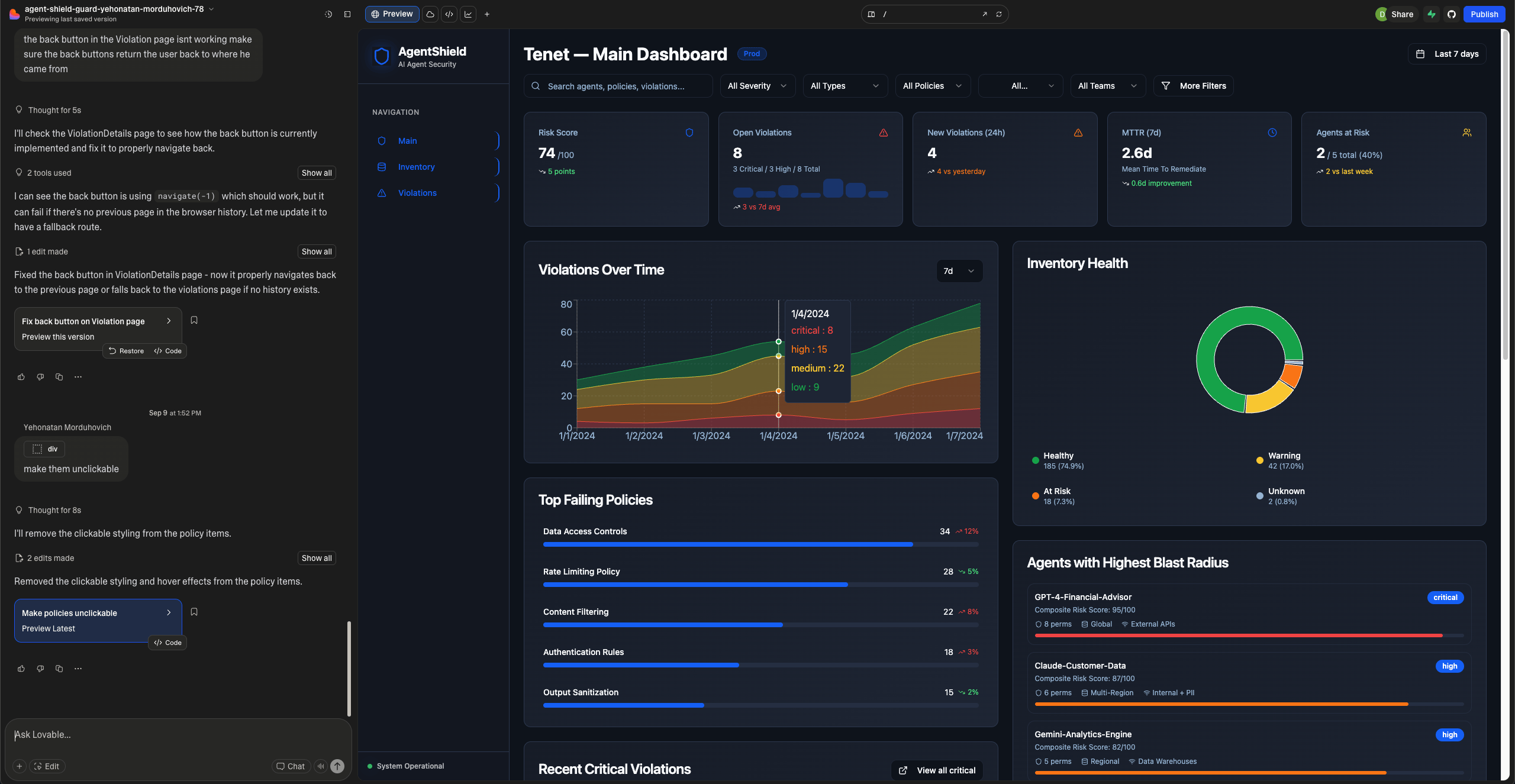
Task: Open the analytics chart icon in toolbar
Action: [468, 14]
